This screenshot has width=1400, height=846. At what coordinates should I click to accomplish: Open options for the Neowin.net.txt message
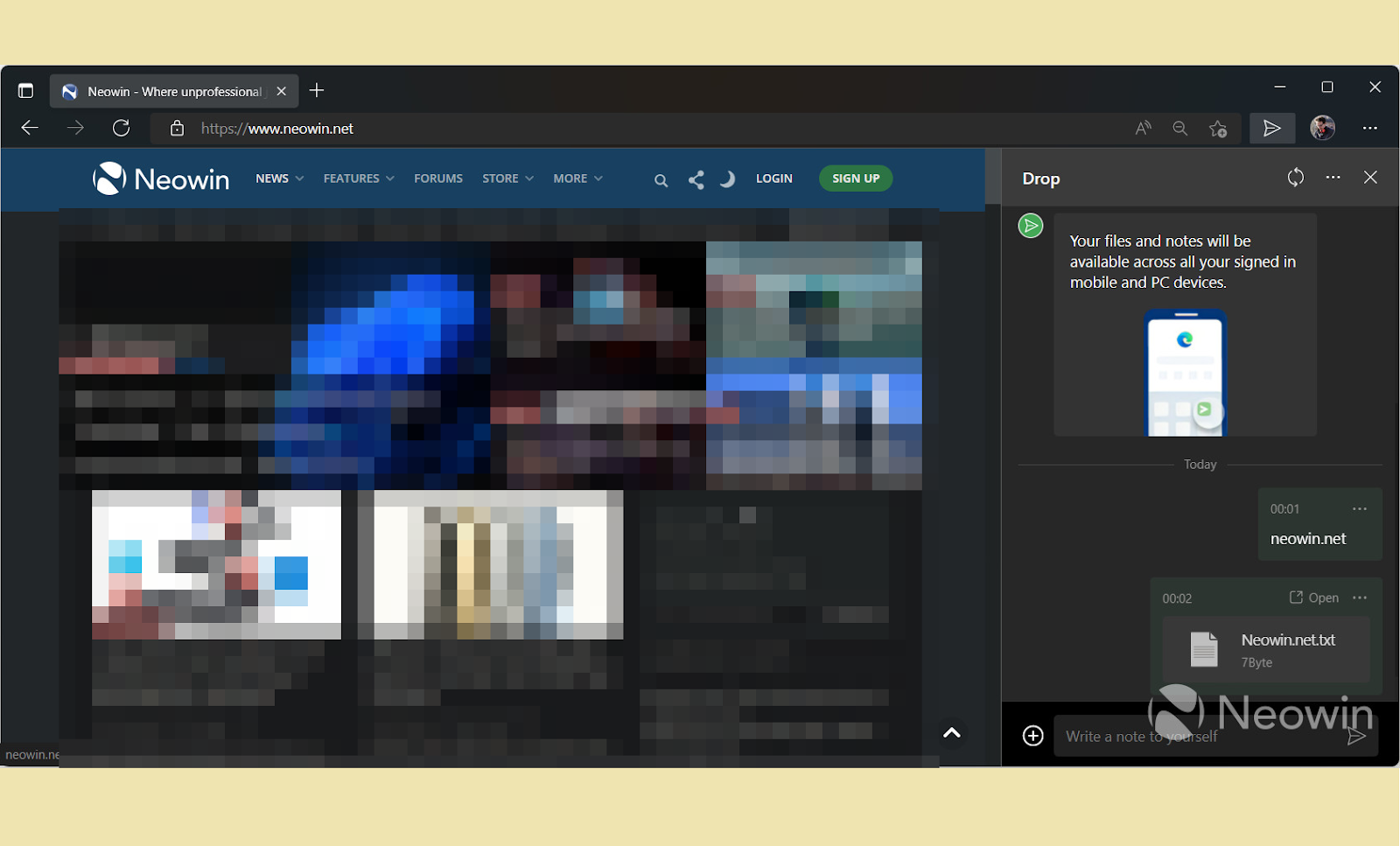pyautogui.click(x=1360, y=598)
